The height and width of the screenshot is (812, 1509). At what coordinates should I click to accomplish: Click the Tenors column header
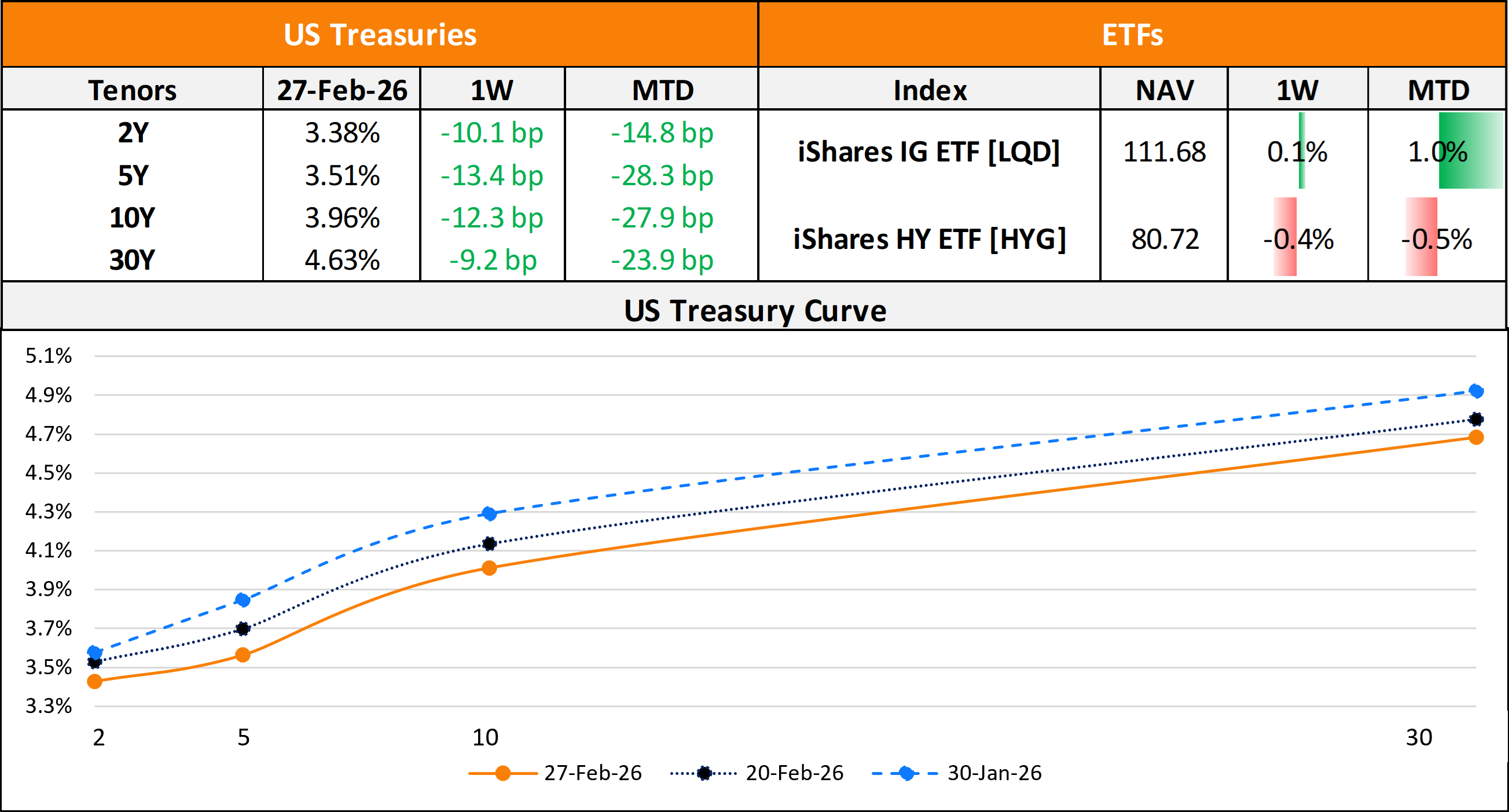133,90
